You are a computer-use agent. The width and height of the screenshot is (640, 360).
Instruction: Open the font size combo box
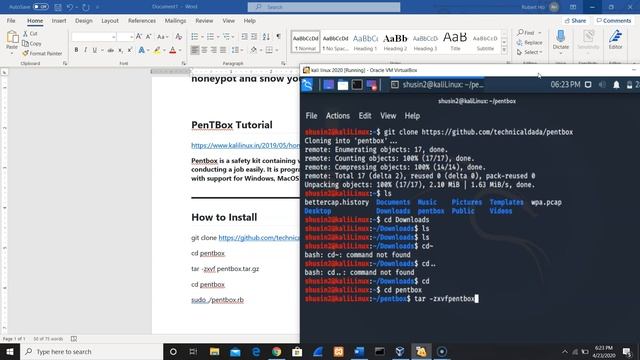point(125,37)
